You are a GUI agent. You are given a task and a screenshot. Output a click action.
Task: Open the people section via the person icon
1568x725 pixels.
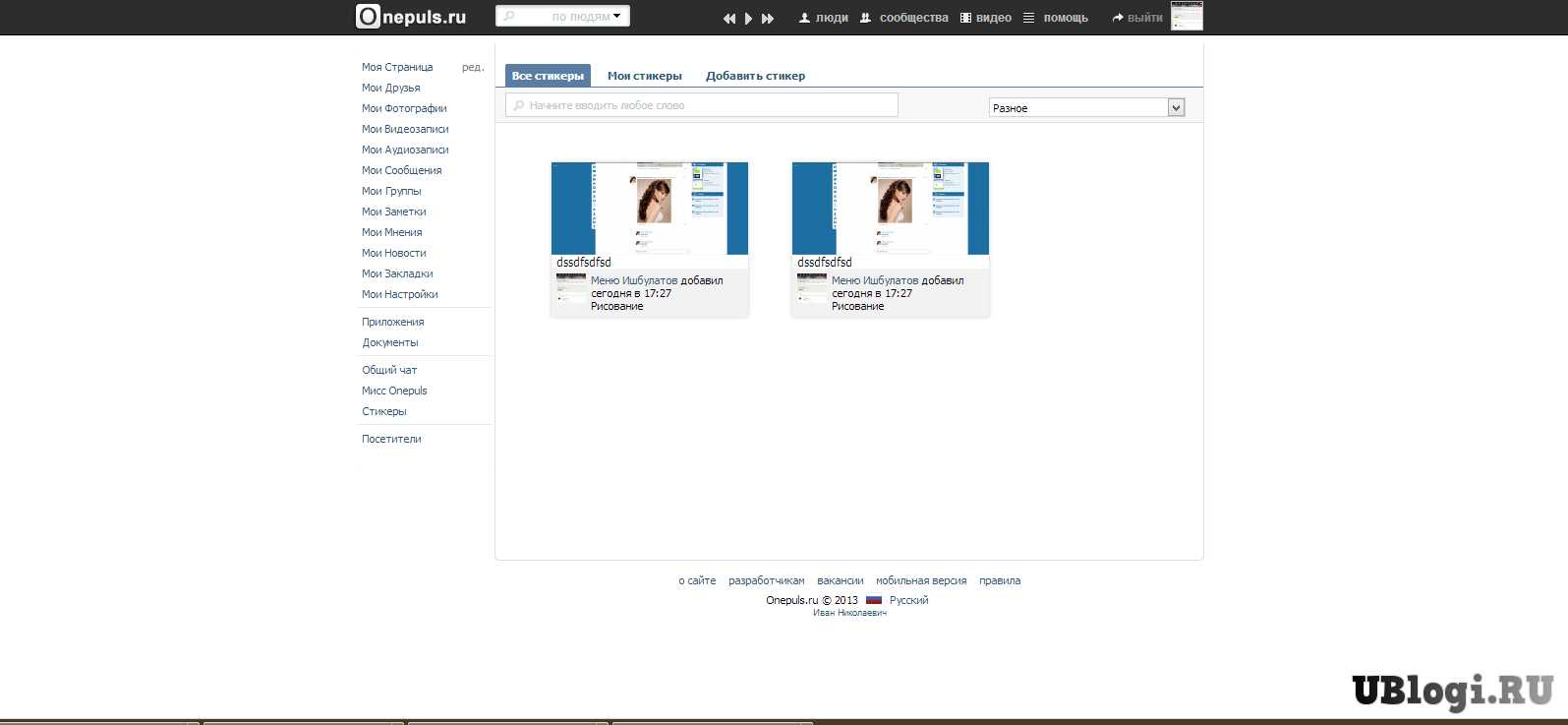[x=804, y=18]
